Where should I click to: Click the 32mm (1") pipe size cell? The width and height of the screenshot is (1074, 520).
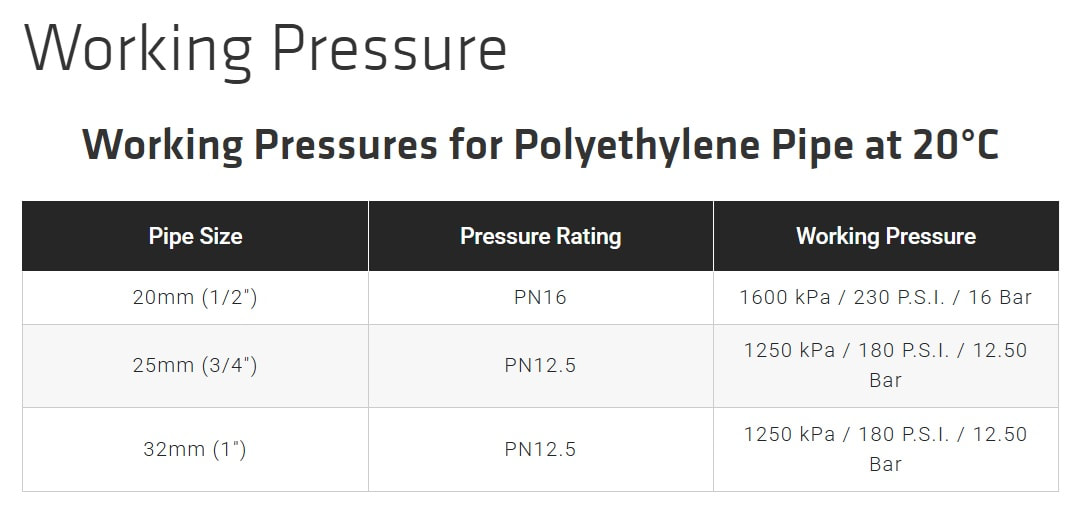tap(195, 450)
